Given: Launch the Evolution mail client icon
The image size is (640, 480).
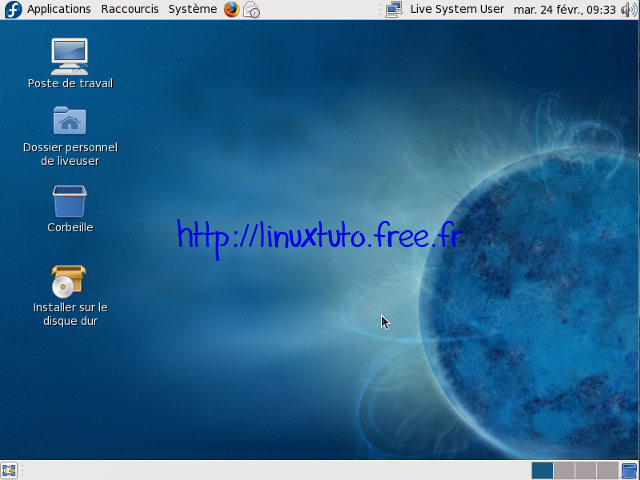Looking at the screenshot, I should [251, 9].
